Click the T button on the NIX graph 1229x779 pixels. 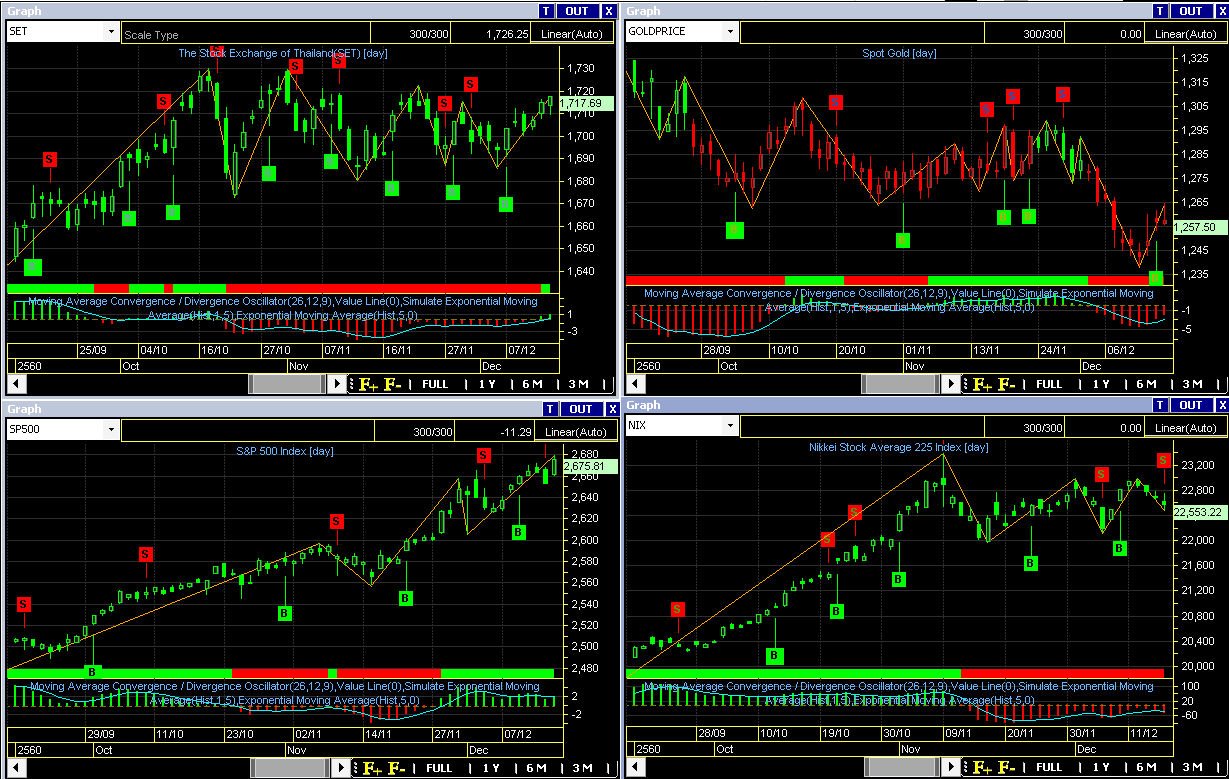point(1161,405)
